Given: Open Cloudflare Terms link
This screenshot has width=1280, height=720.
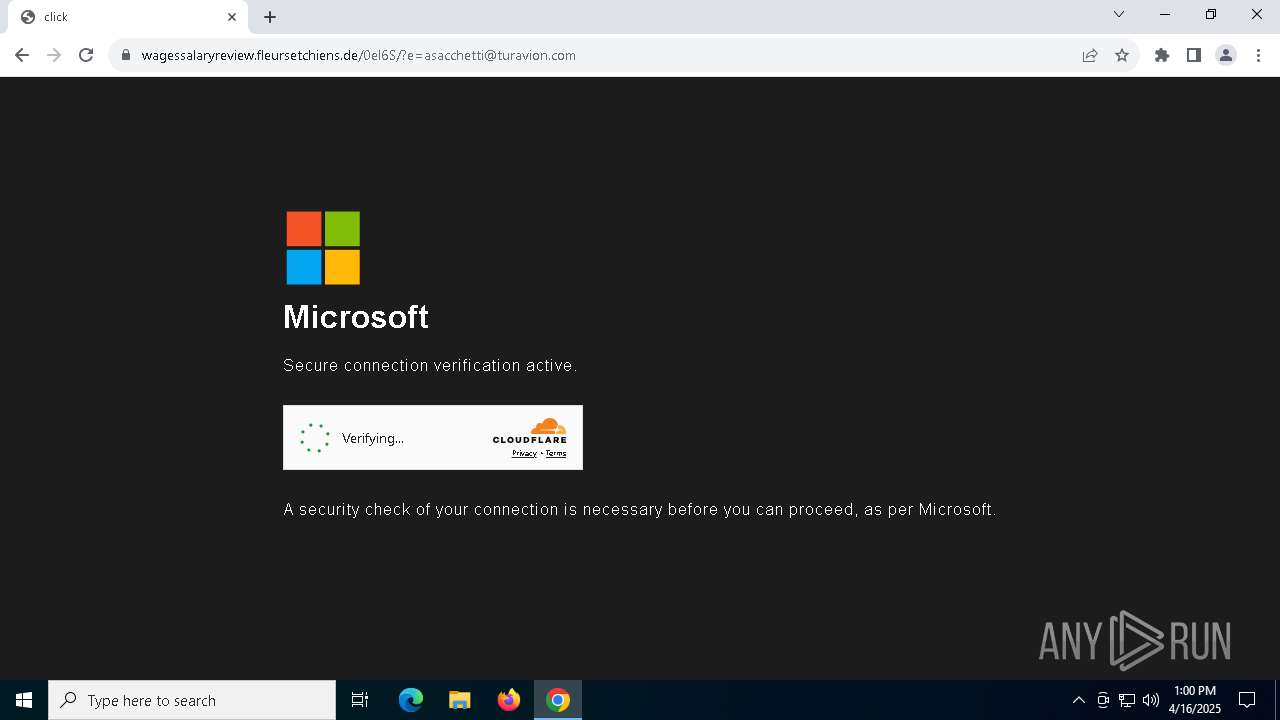Looking at the screenshot, I should tap(556, 454).
